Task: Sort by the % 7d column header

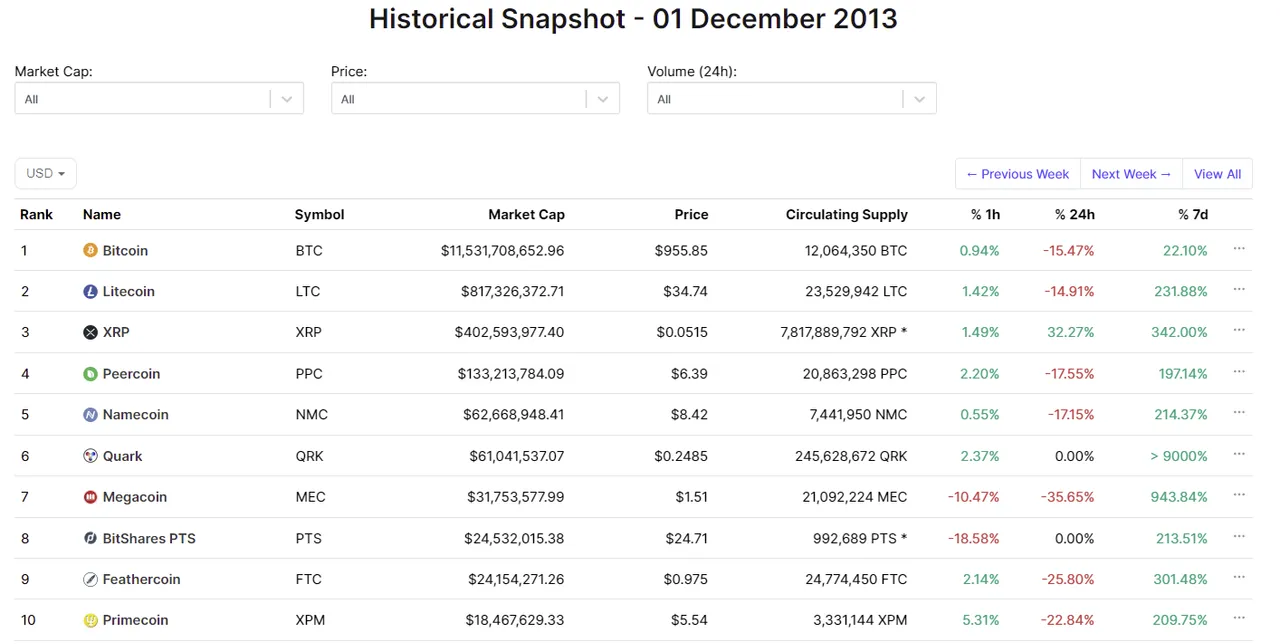Action: coord(1193,215)
